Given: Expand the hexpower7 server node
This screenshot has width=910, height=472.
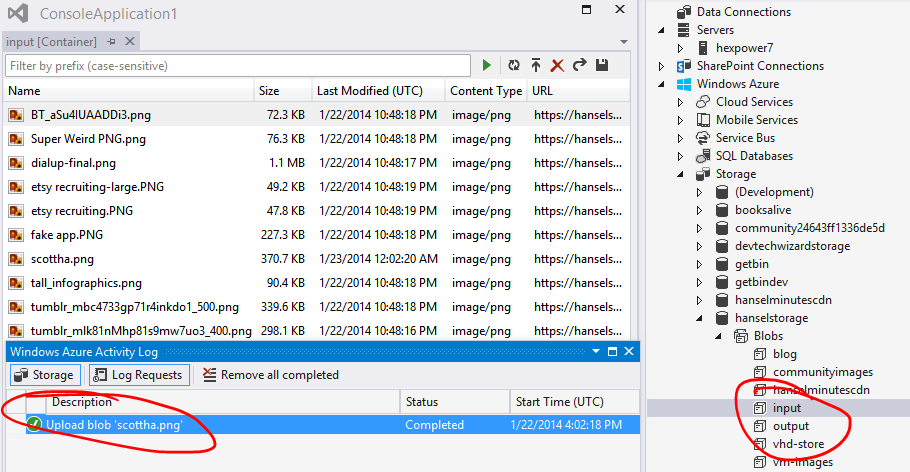Looking at the screenshot, I should [x=681, y=48].
